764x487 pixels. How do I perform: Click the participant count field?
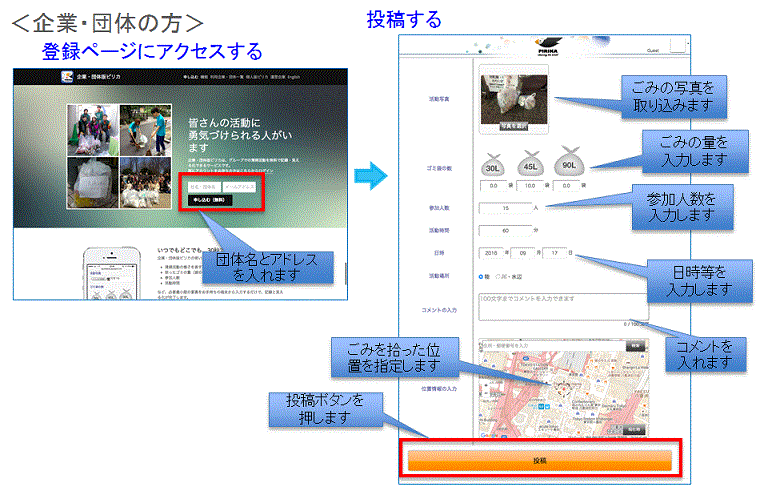503,208
